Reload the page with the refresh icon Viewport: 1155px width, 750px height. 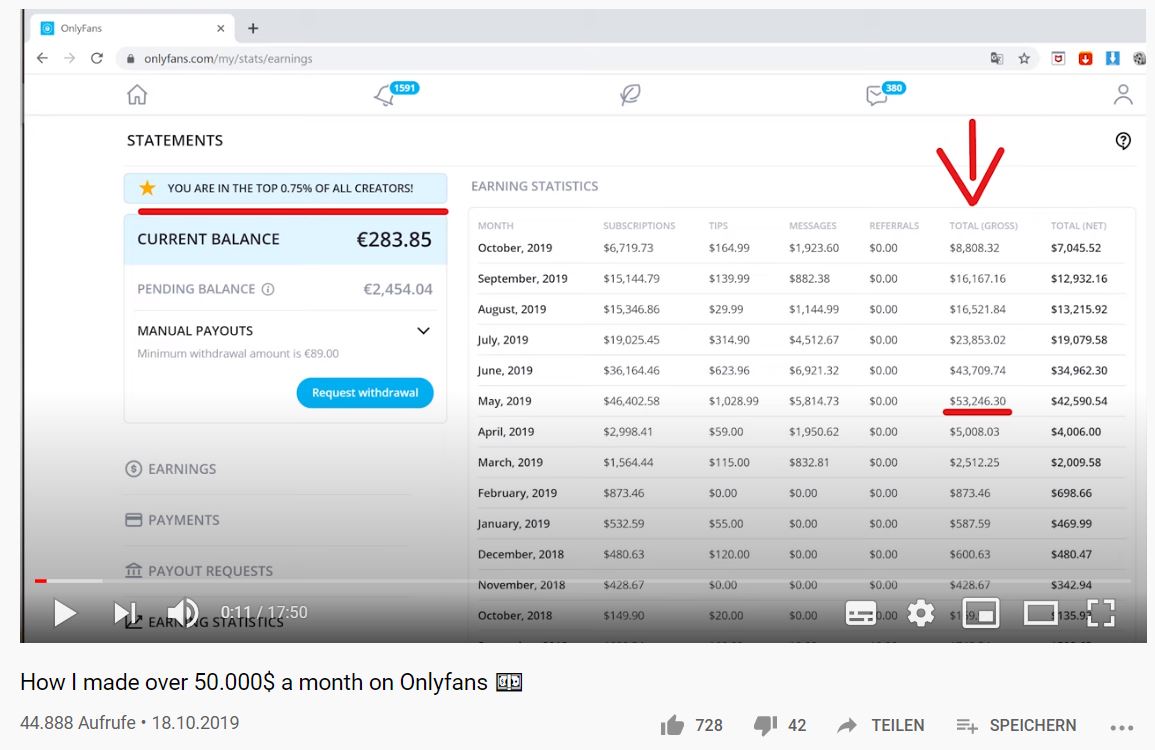pos(96,58)
